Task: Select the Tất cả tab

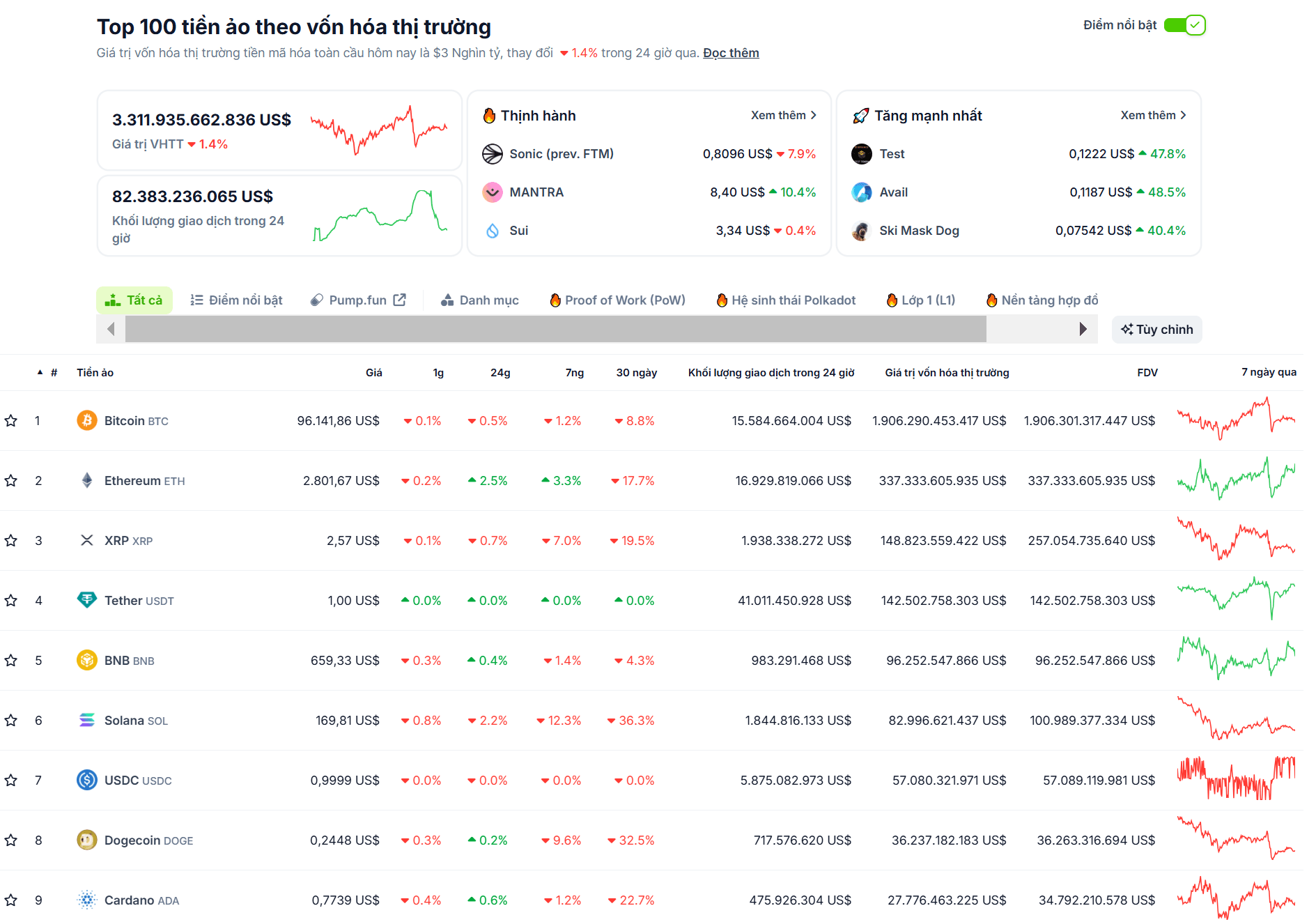Action: (134, 300)
